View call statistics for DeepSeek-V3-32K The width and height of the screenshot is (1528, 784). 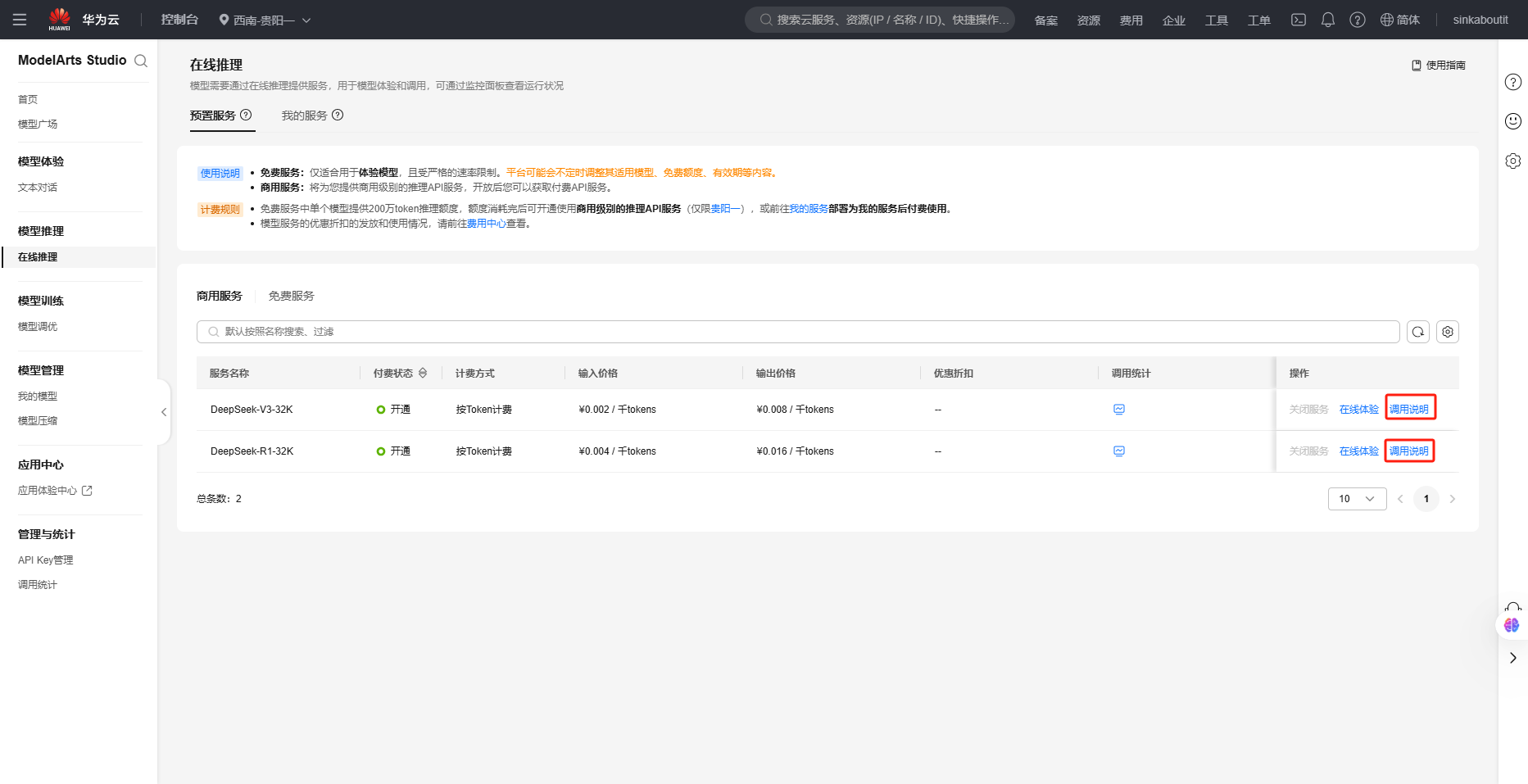coord(1119,410)
